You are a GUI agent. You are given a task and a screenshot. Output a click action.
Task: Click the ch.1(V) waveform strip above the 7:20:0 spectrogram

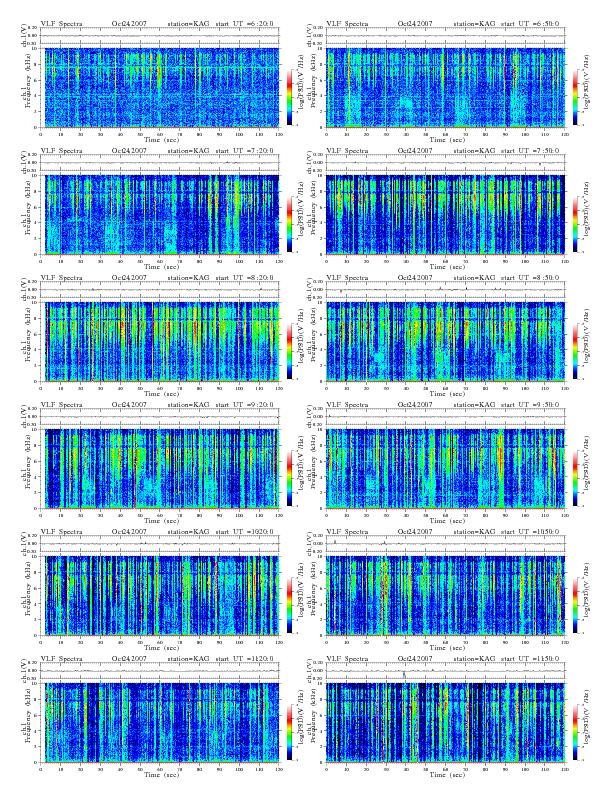[x=160, y=163]
